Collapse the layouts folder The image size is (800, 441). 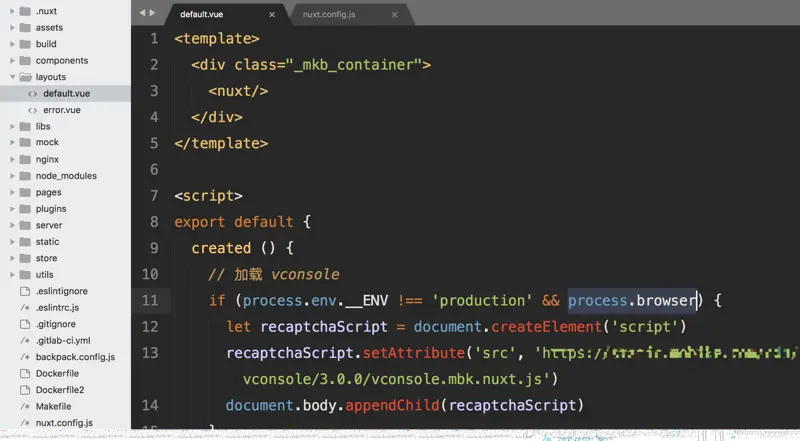click(13, 77)
